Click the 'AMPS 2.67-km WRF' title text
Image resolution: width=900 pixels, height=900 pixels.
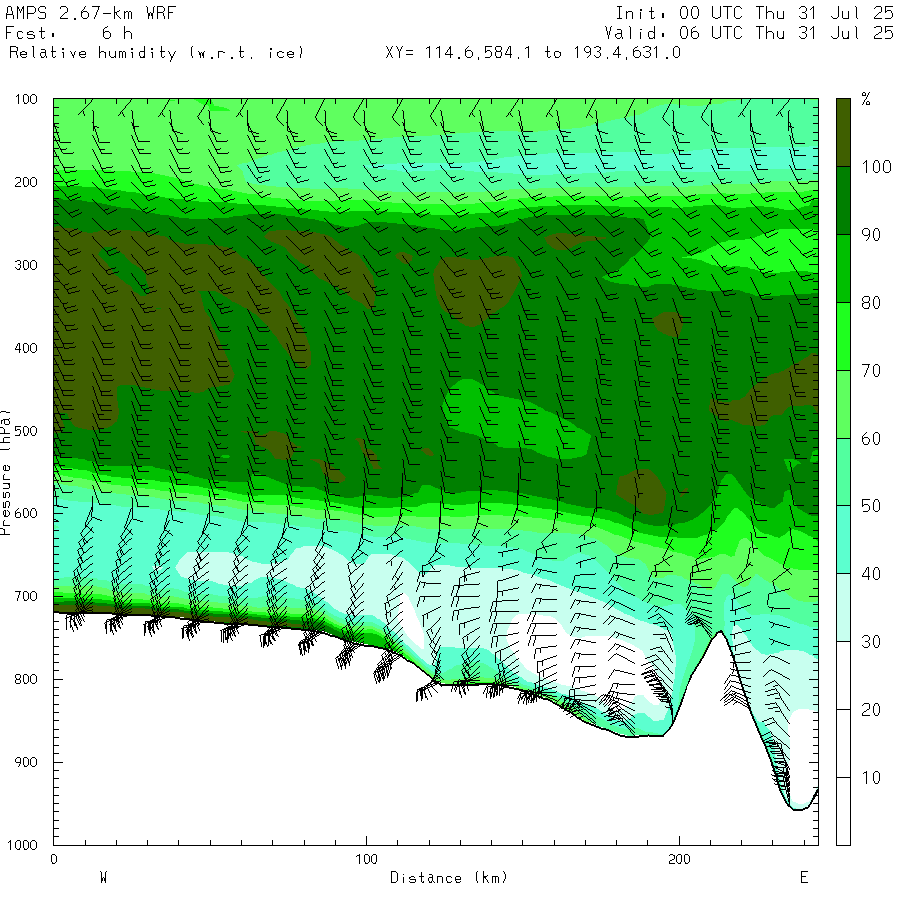point(90,13)
